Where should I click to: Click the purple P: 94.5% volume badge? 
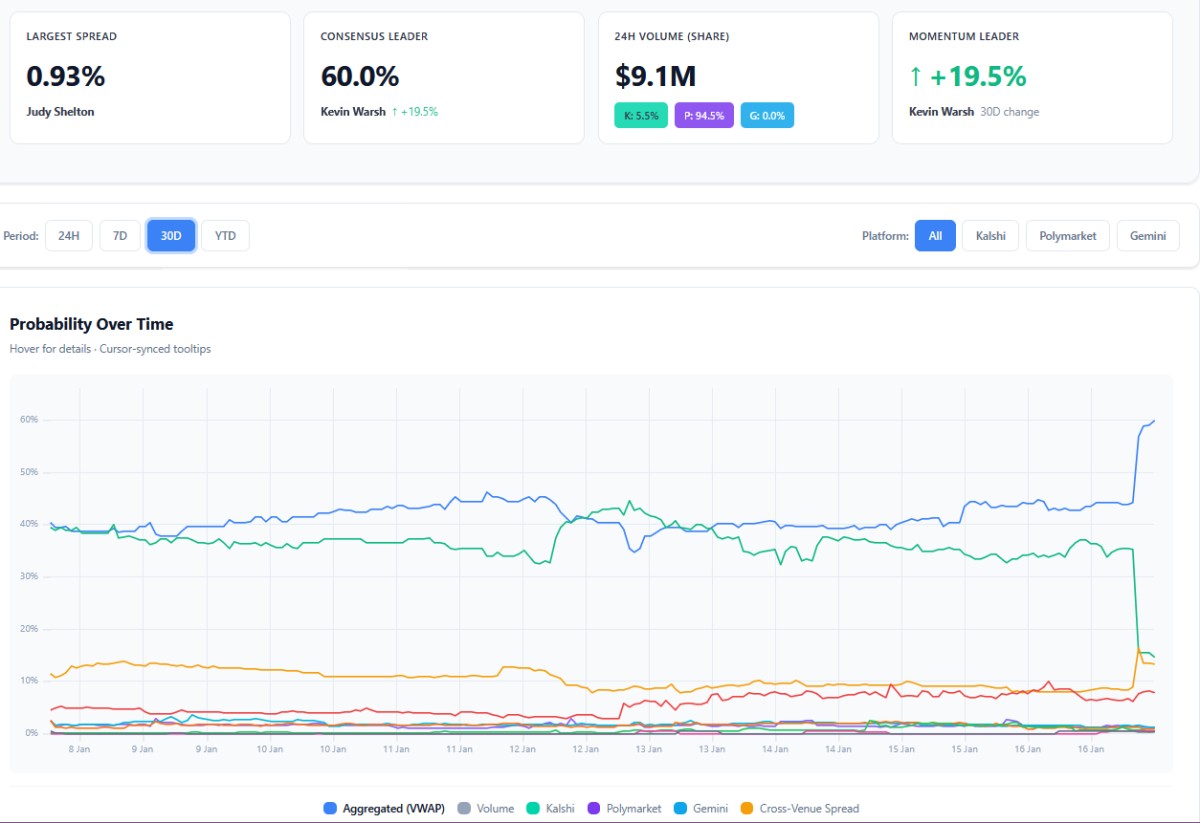pyautogui.click(x=704, y=116)
